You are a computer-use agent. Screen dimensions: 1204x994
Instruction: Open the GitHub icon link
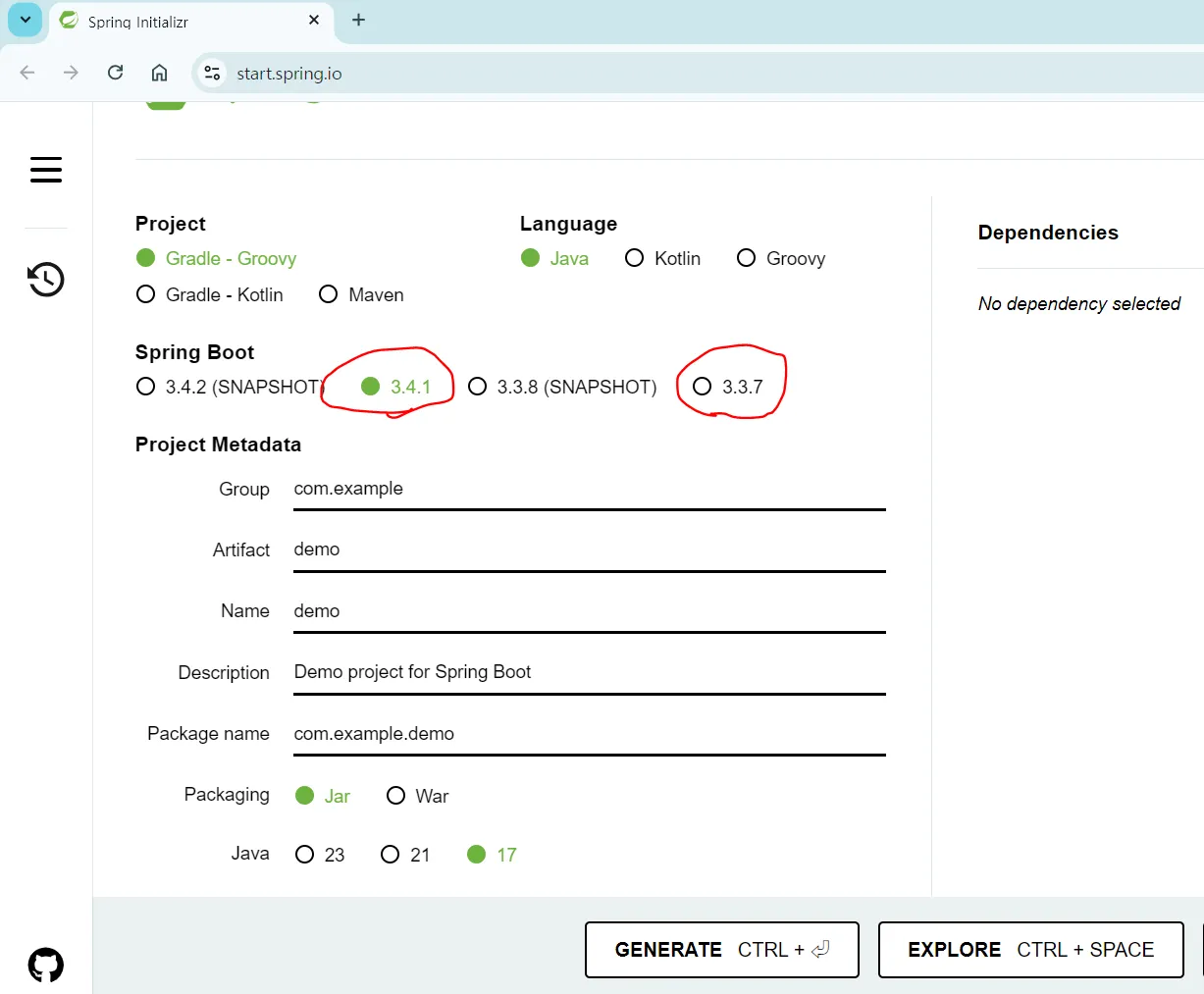coord(46,966)
